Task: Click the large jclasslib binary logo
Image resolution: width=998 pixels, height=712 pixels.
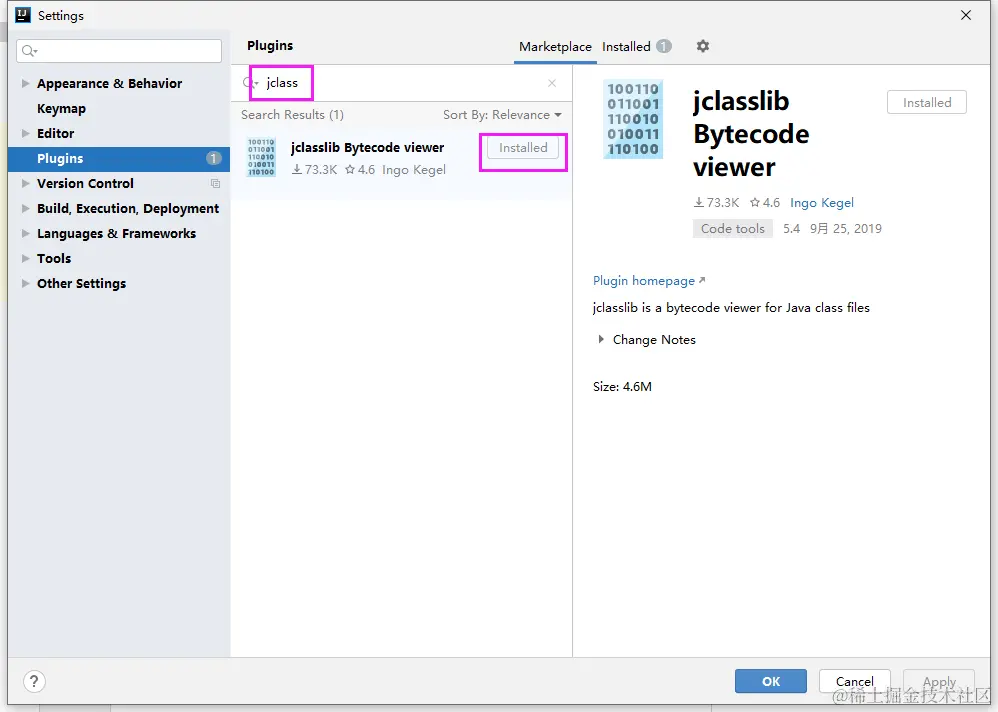Action: (x=633, y=119)
